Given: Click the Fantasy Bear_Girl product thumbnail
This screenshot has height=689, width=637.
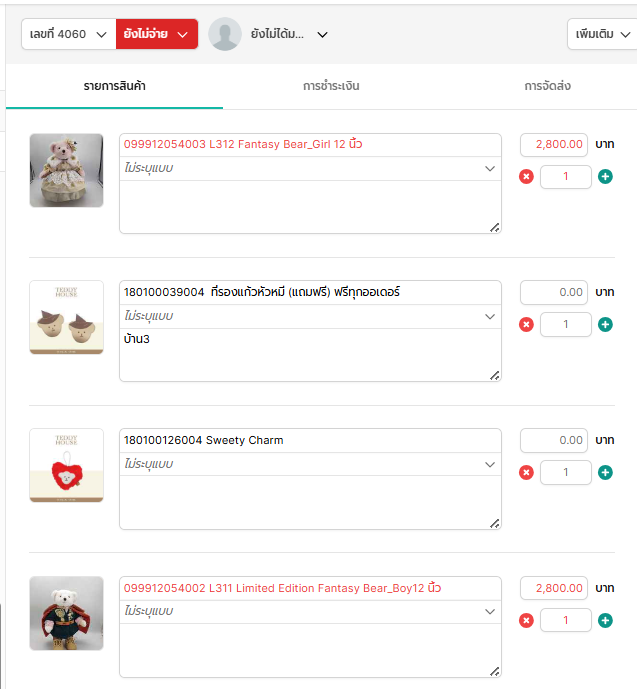Looking at the screenshot, I should pyautogui.click(x=66, y=170).
